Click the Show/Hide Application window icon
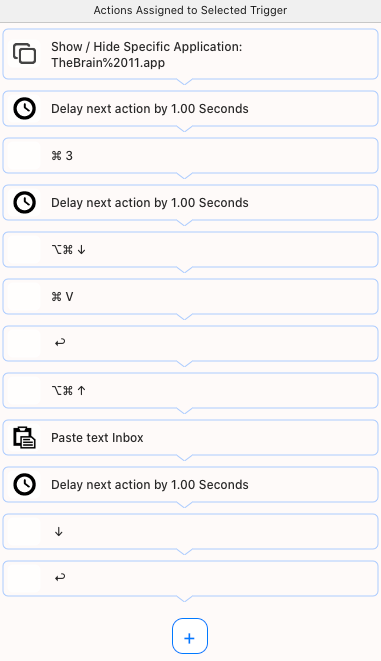This screenshot has width=381, height=661. coord(24,54)
